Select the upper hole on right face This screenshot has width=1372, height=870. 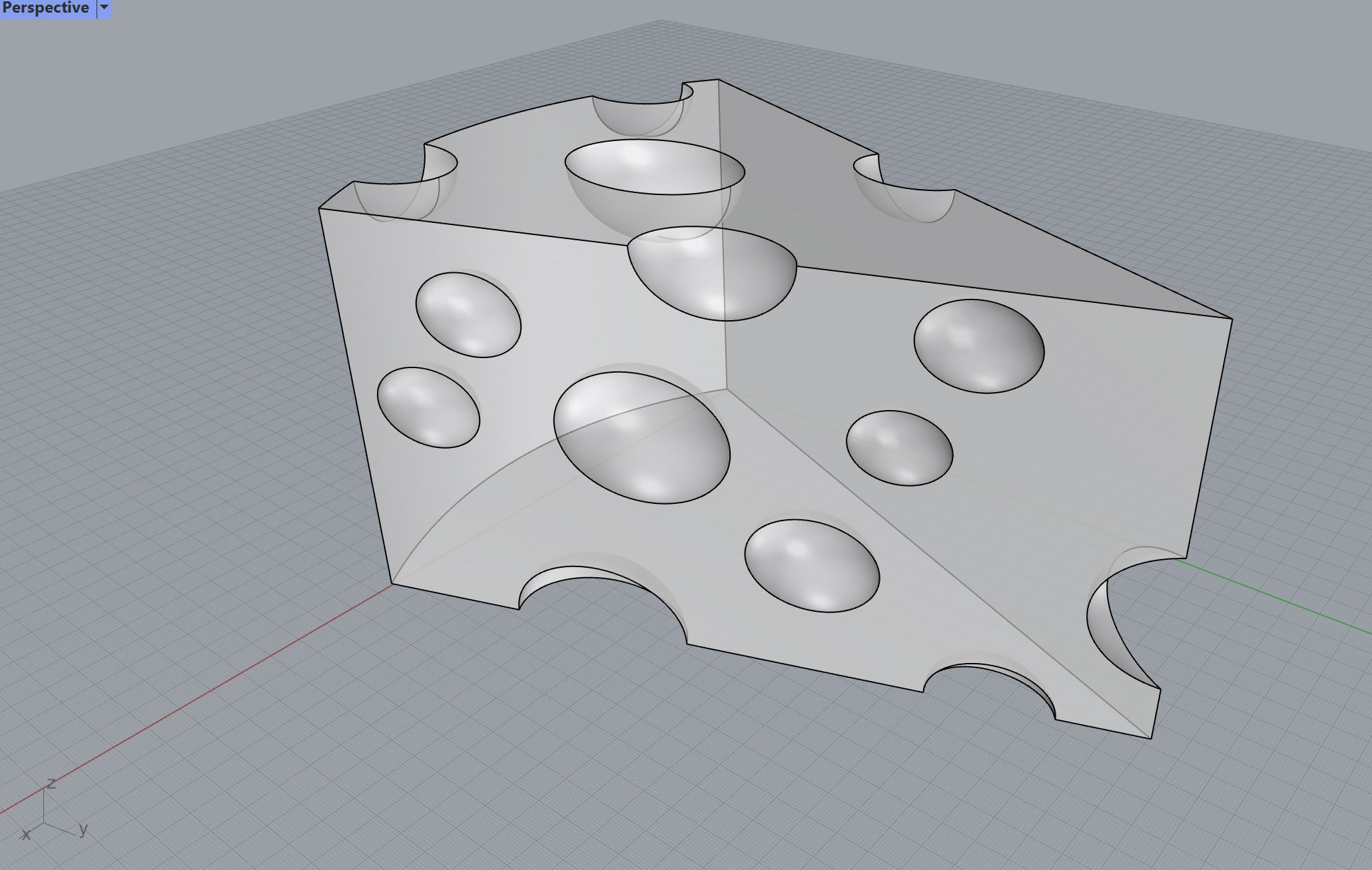978,345
